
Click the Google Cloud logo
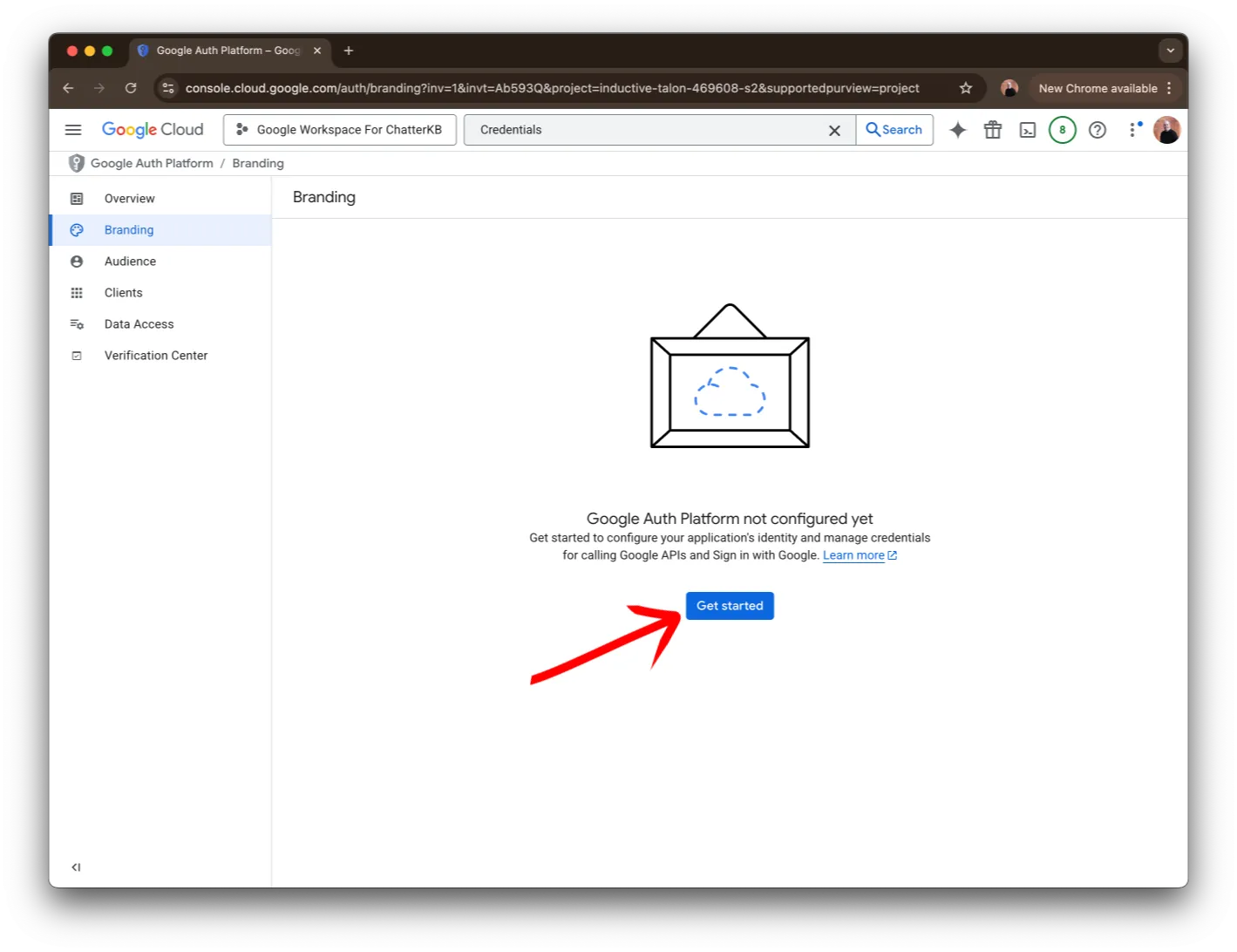pyautogui.click(x=153, y=130)
